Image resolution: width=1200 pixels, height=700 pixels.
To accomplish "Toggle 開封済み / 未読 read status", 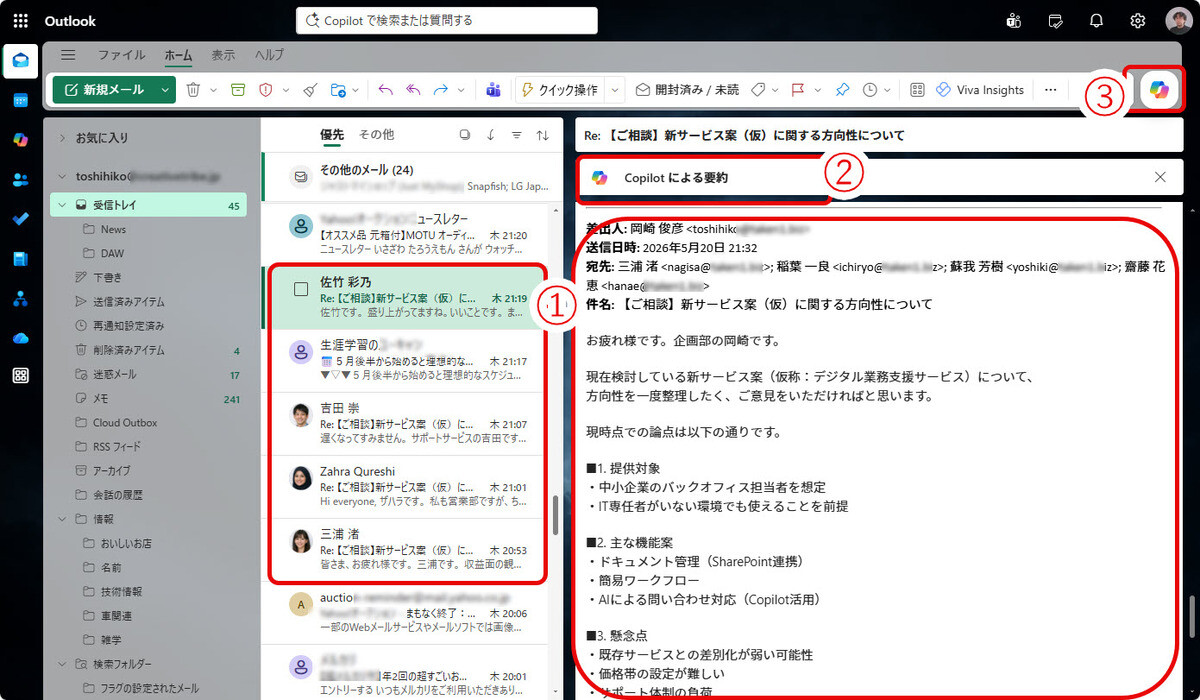I will 687,90.
